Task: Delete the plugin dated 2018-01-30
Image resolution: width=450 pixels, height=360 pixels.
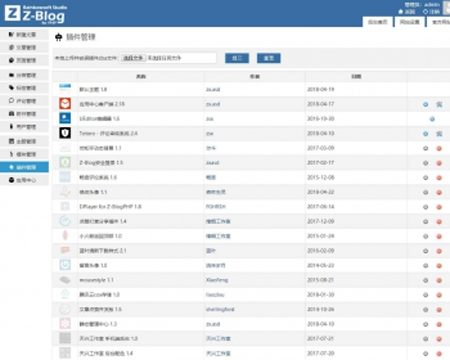Action: [439, 295]
